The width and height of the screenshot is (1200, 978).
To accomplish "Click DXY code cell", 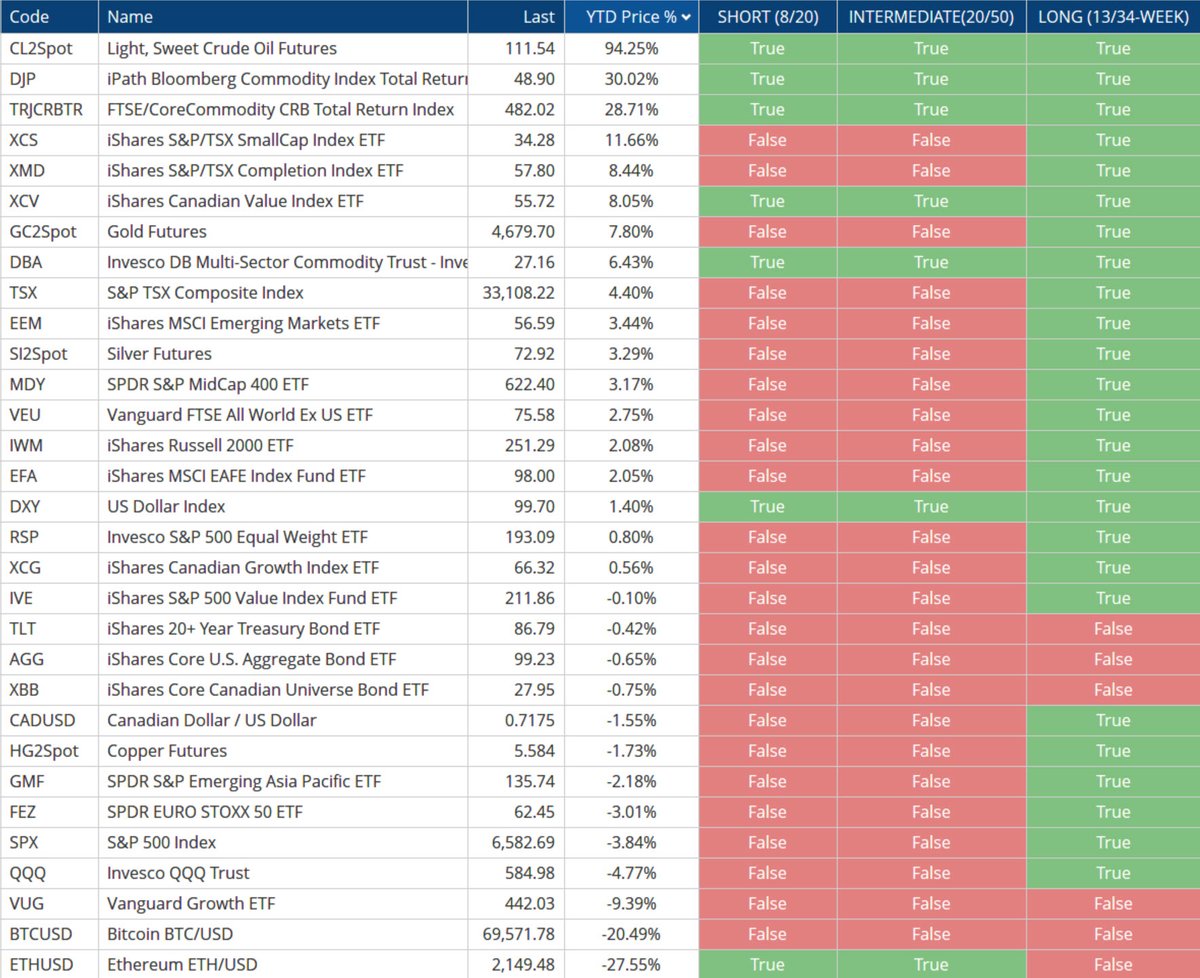I will point(49,506).
